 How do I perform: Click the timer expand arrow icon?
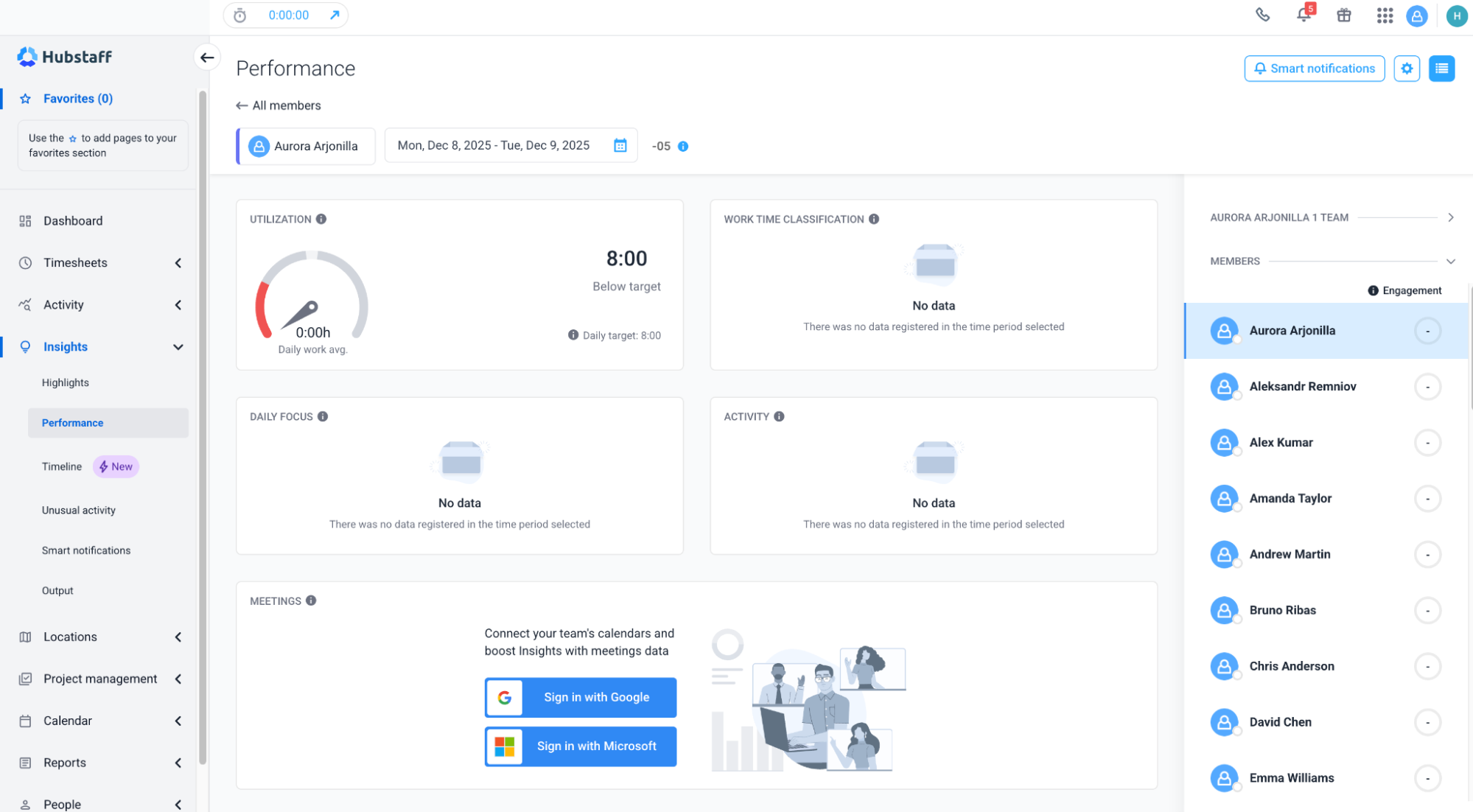point(335,15)
